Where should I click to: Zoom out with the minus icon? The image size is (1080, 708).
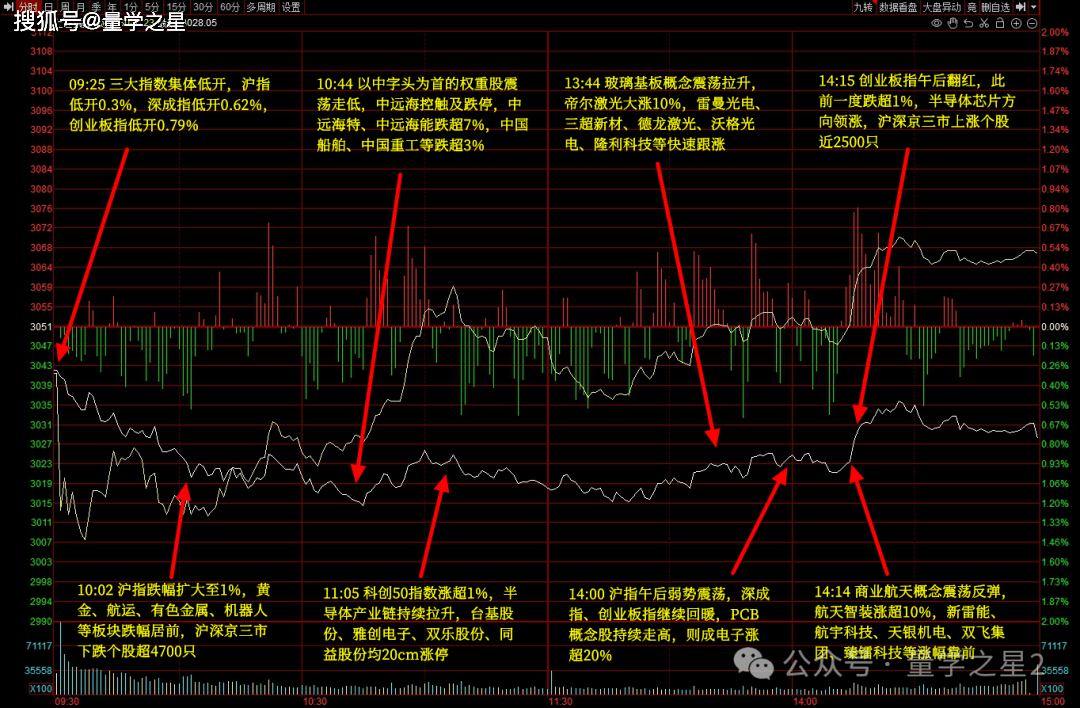[x=1032, y=23]
